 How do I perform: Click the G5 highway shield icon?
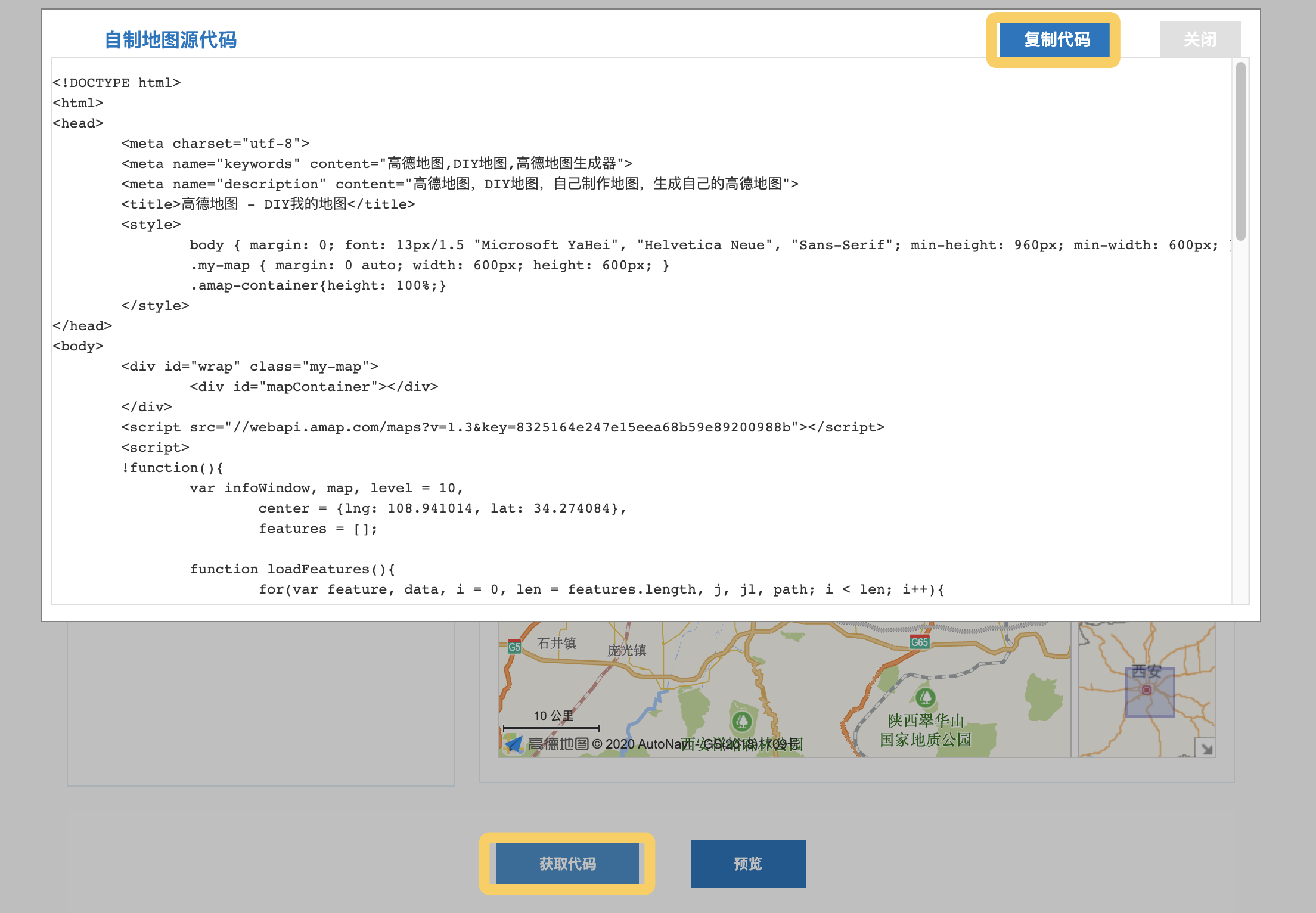(514, 647)
